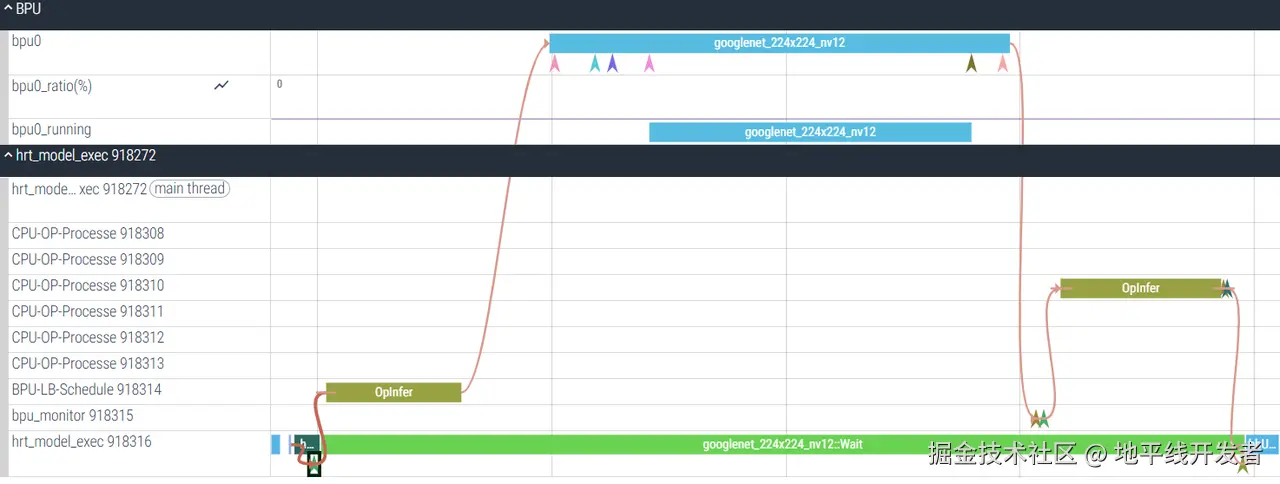Click the hrt_model_exec 918272 group header title
This screenshot has width=1280, height=484.
tap(86, 156)
